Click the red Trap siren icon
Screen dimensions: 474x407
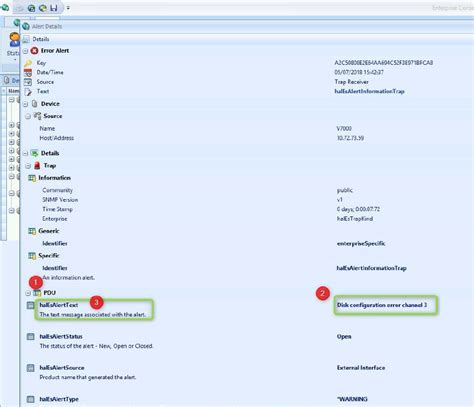[x=37, y=165]
